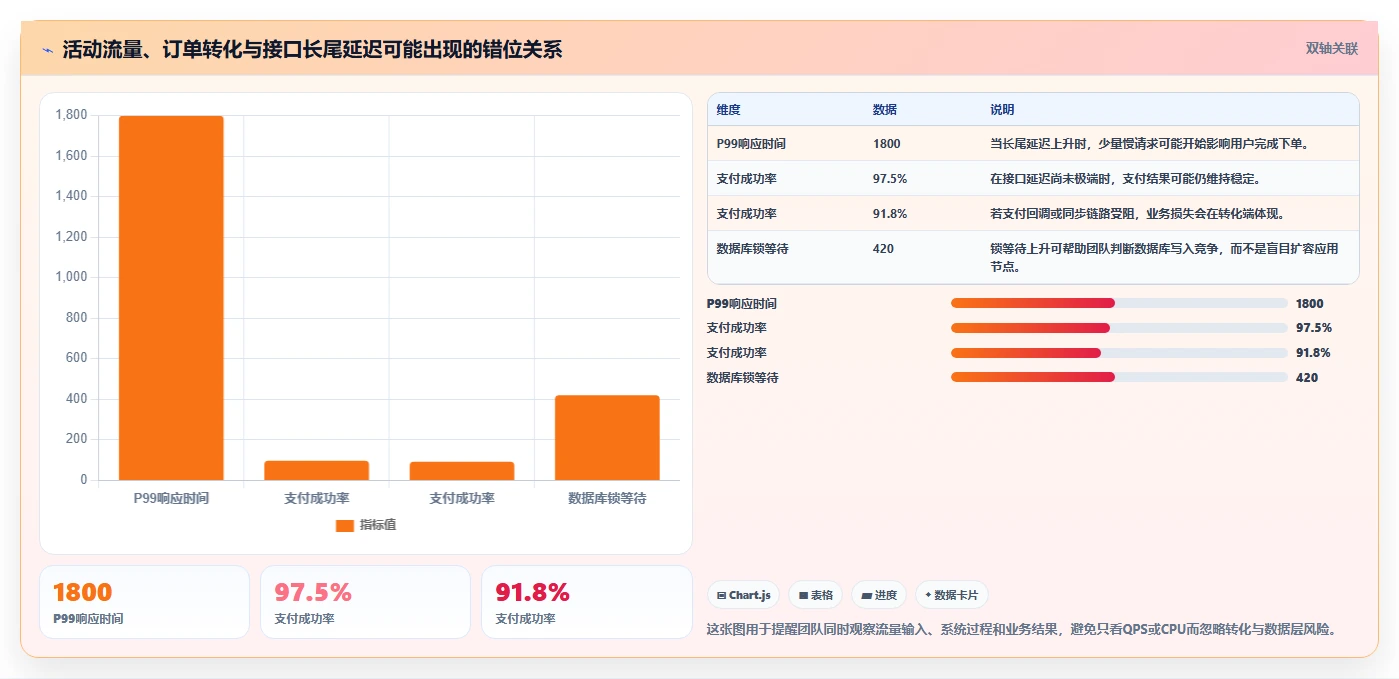Click the 数据库锁等待 progress bar
The image size is (1399, 679).
click(1119, 377)
